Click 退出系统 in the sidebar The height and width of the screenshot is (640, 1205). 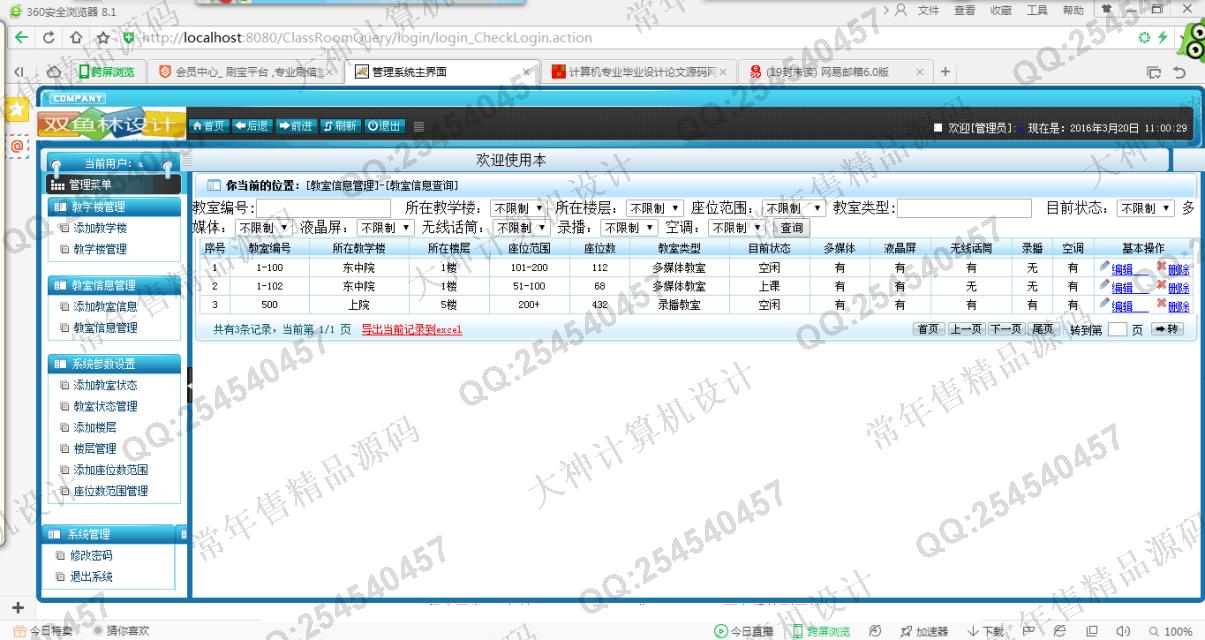point(91,576)
